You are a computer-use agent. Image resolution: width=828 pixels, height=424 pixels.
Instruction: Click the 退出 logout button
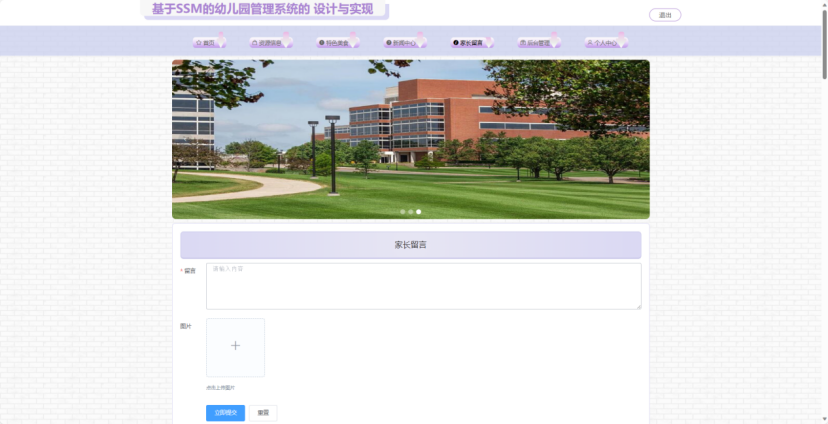point(665,15)
